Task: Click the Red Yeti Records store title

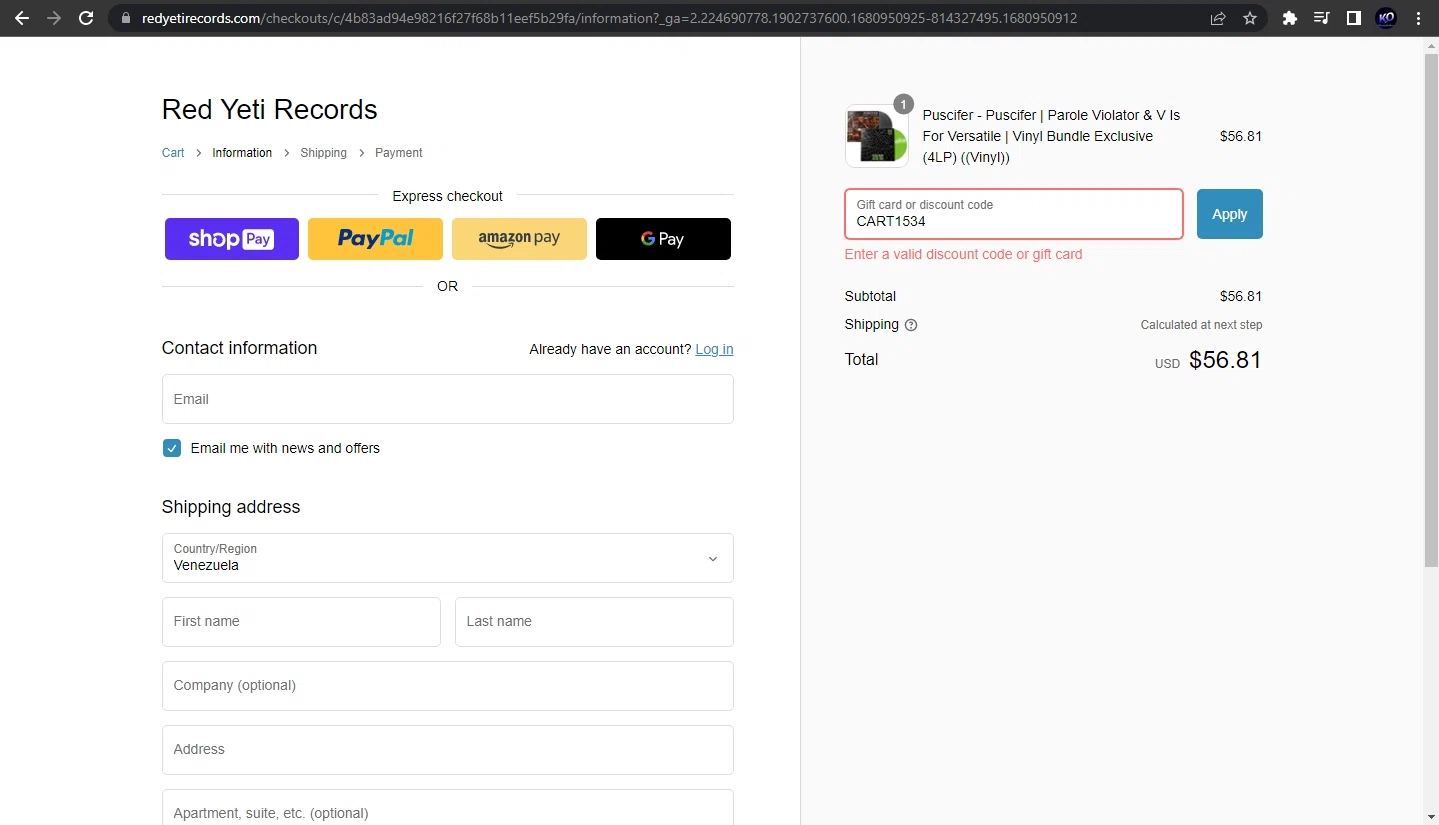Action: (x=270, y=109)
